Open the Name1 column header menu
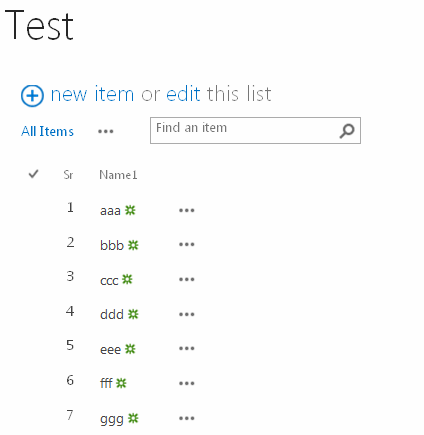This screenshot has height=435, width=424. point(118,175)
